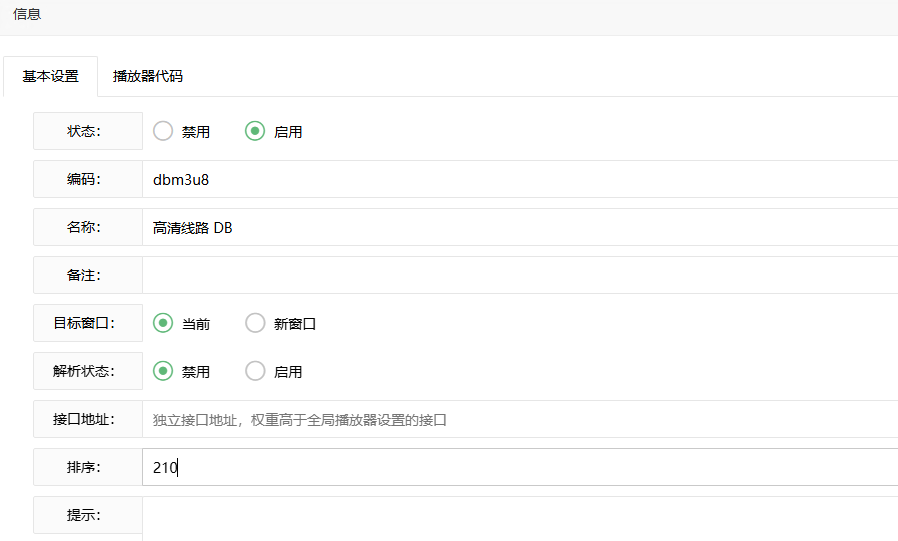Image resolution: width=898 pixels, height=541 pixels.
Task: Click the 信息 panel title
Action: tap(27, 15)
